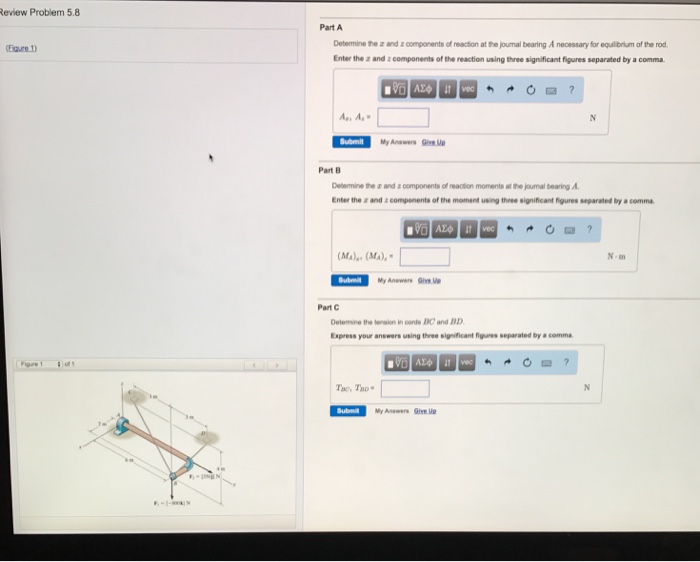Open Greek symbols menu in Part B

coord(444,229)
